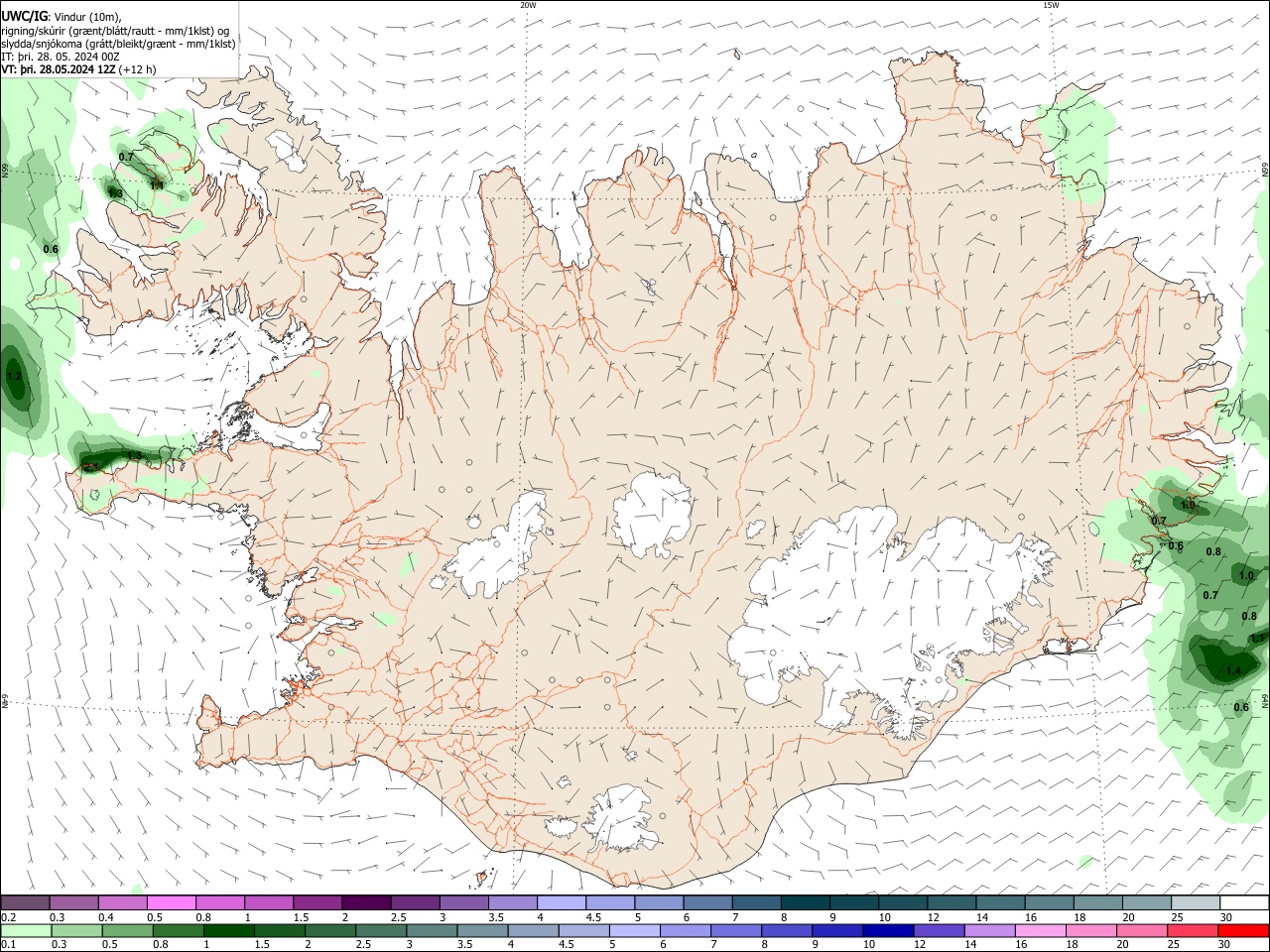Pick upper legend swatch between 1.5 and 2
This screenshot has height=952, width=1270.
[317, 903]
